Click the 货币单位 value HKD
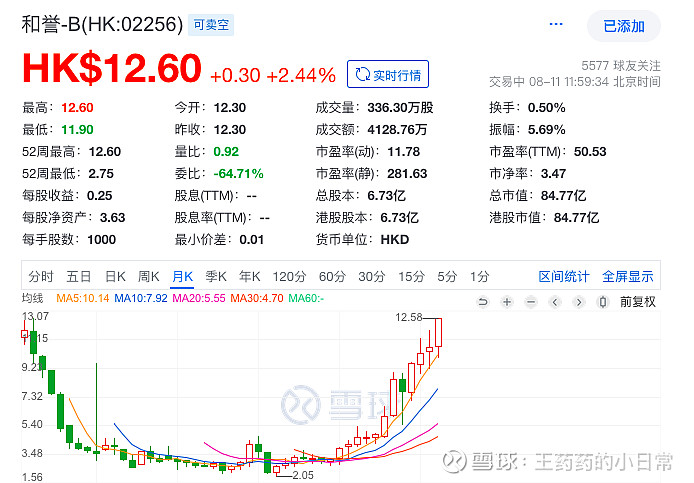Image resolution: width=694 pixels, height=483 pixels. pos(395,240)
